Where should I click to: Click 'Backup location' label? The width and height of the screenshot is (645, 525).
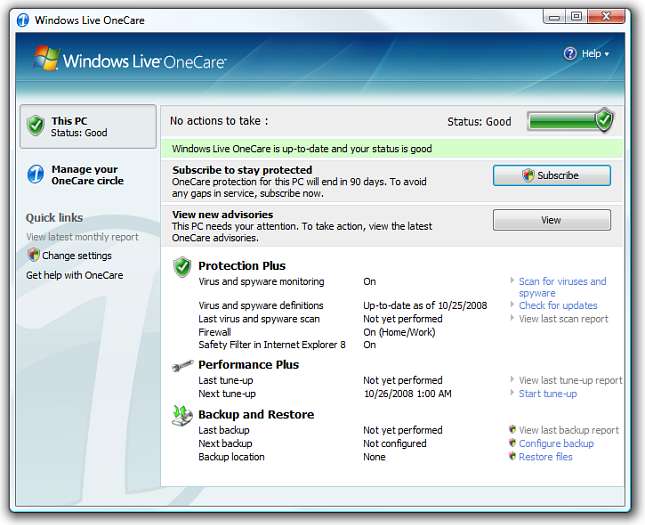coord(231,457)
